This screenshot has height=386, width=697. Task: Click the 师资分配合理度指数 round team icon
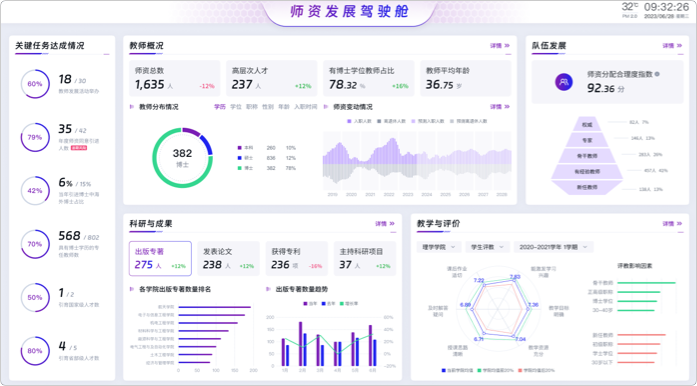tap(564, 82)
